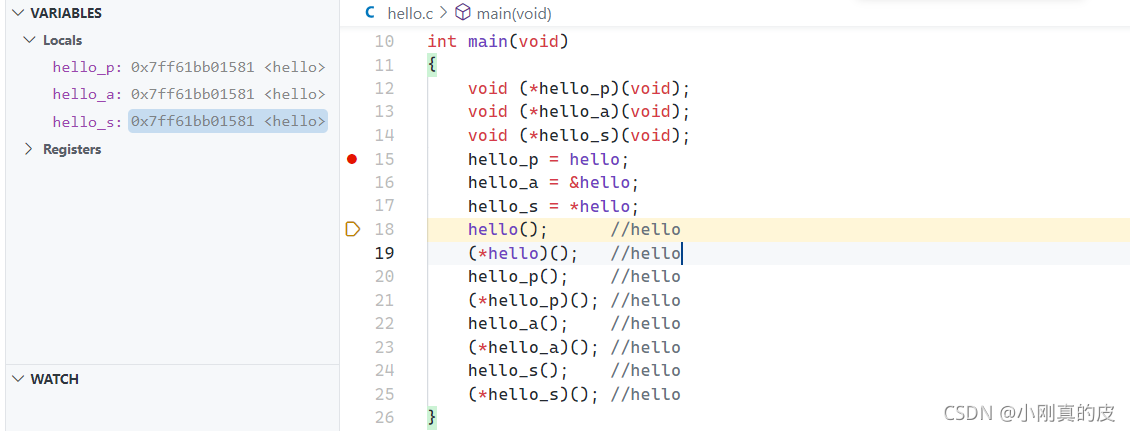
Task: Click the VARIABLES panel header title
Action: click(x=66, y=13)
